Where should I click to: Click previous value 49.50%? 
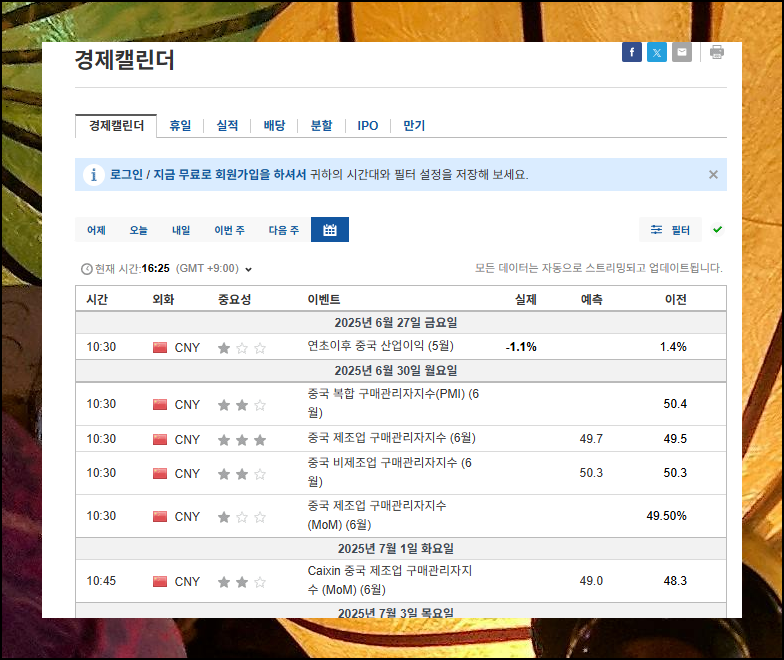point(666,516)
